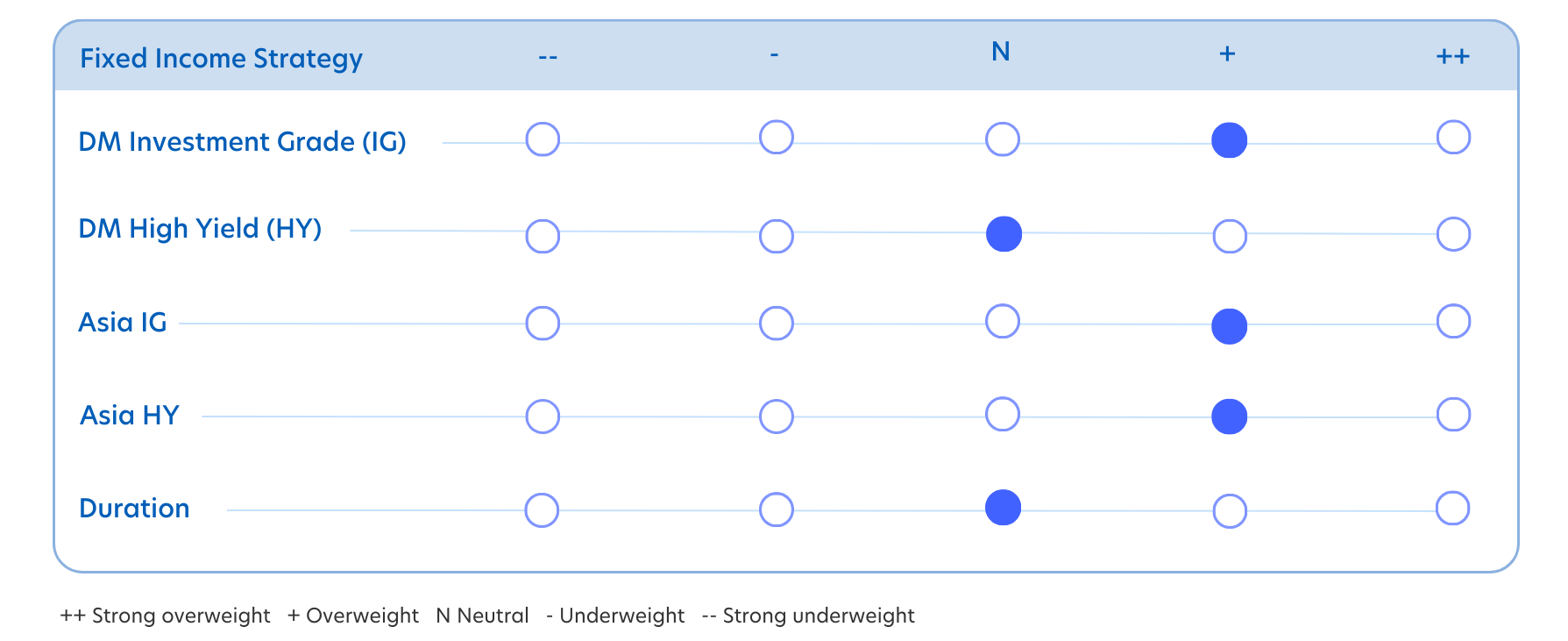Select underweight for DM Investment Grade

click(x=776, y=138)
